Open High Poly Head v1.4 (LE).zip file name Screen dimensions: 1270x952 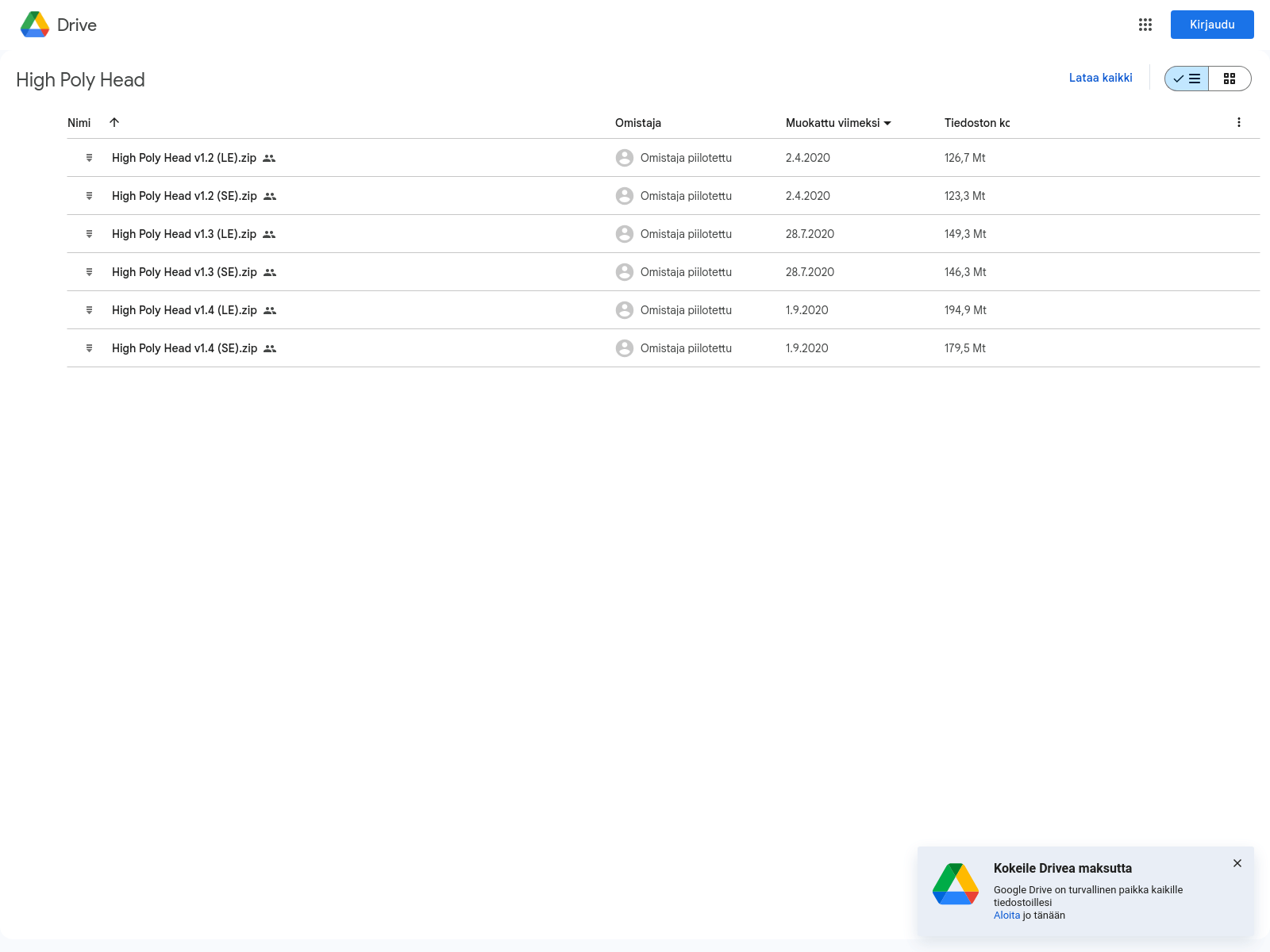184,310
